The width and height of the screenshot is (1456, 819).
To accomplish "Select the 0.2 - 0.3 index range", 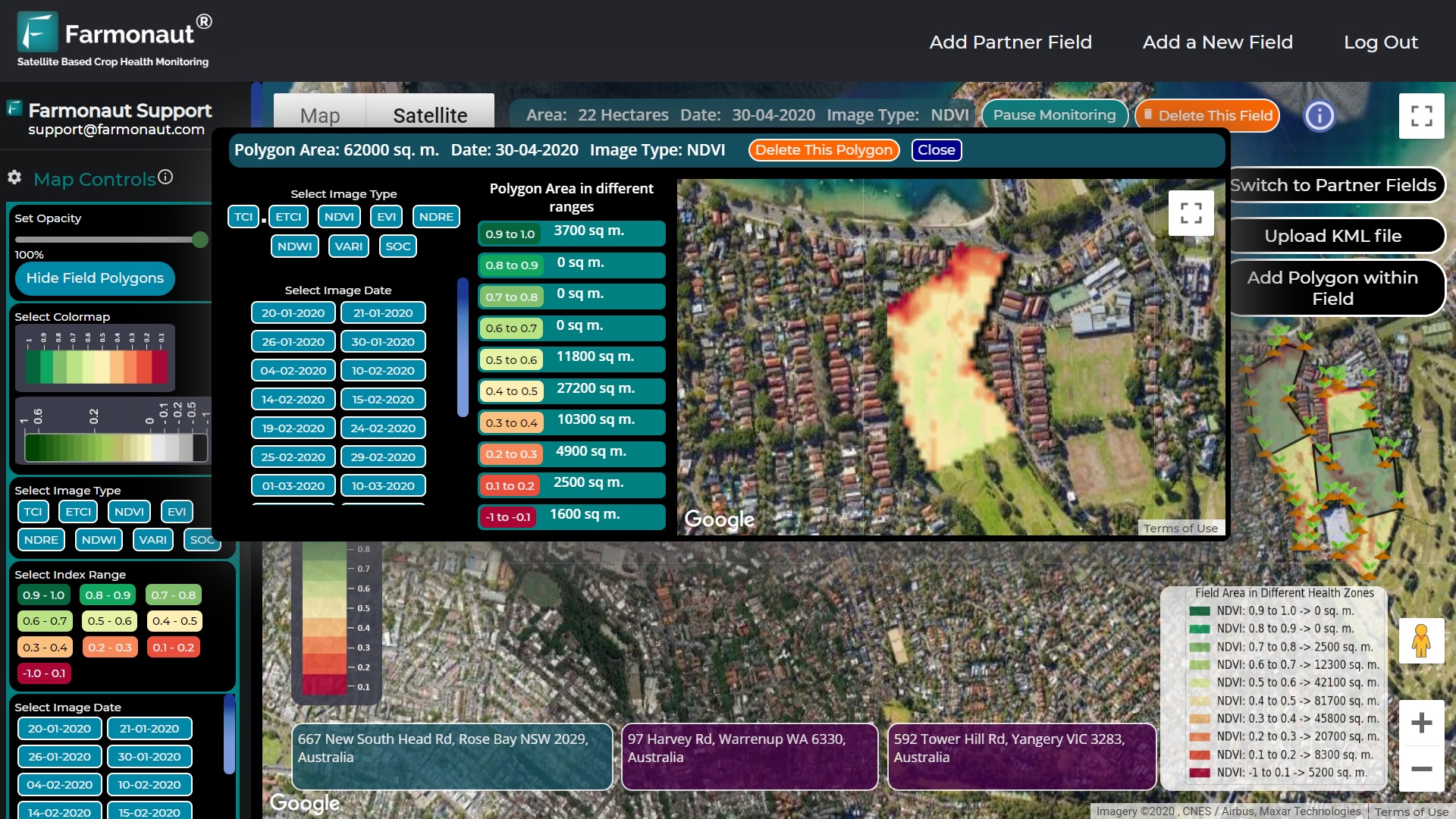I will pos(109,647).
